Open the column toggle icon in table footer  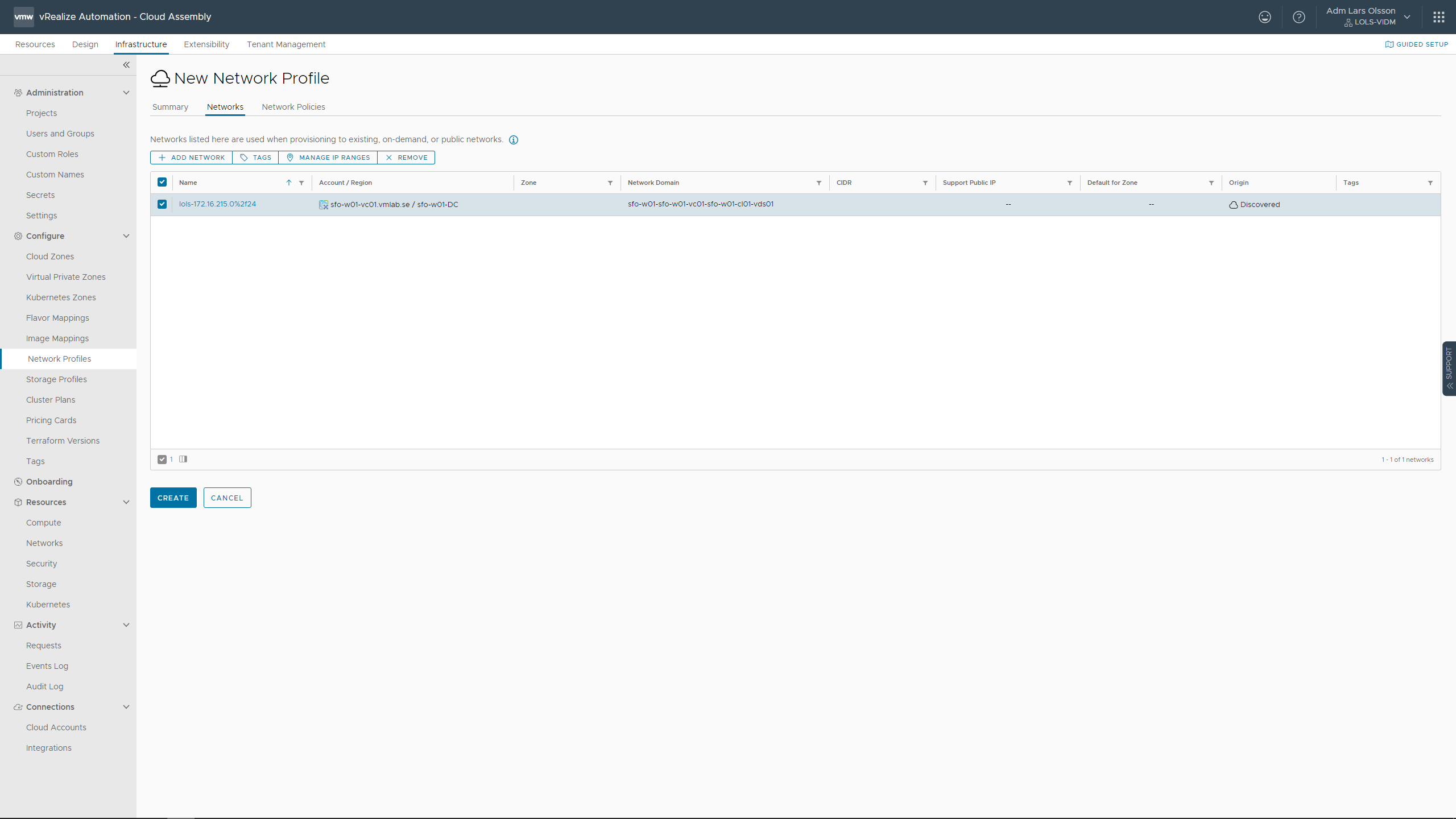[183, 459]
